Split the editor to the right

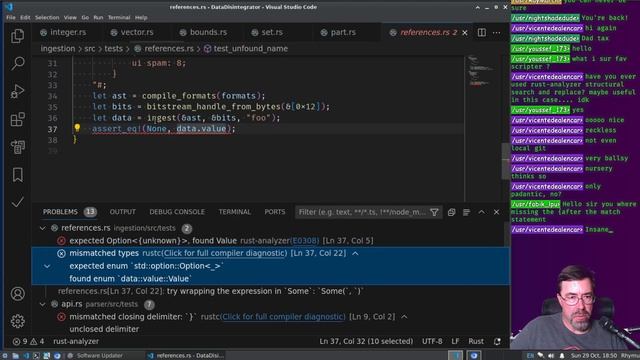point(482,32)
